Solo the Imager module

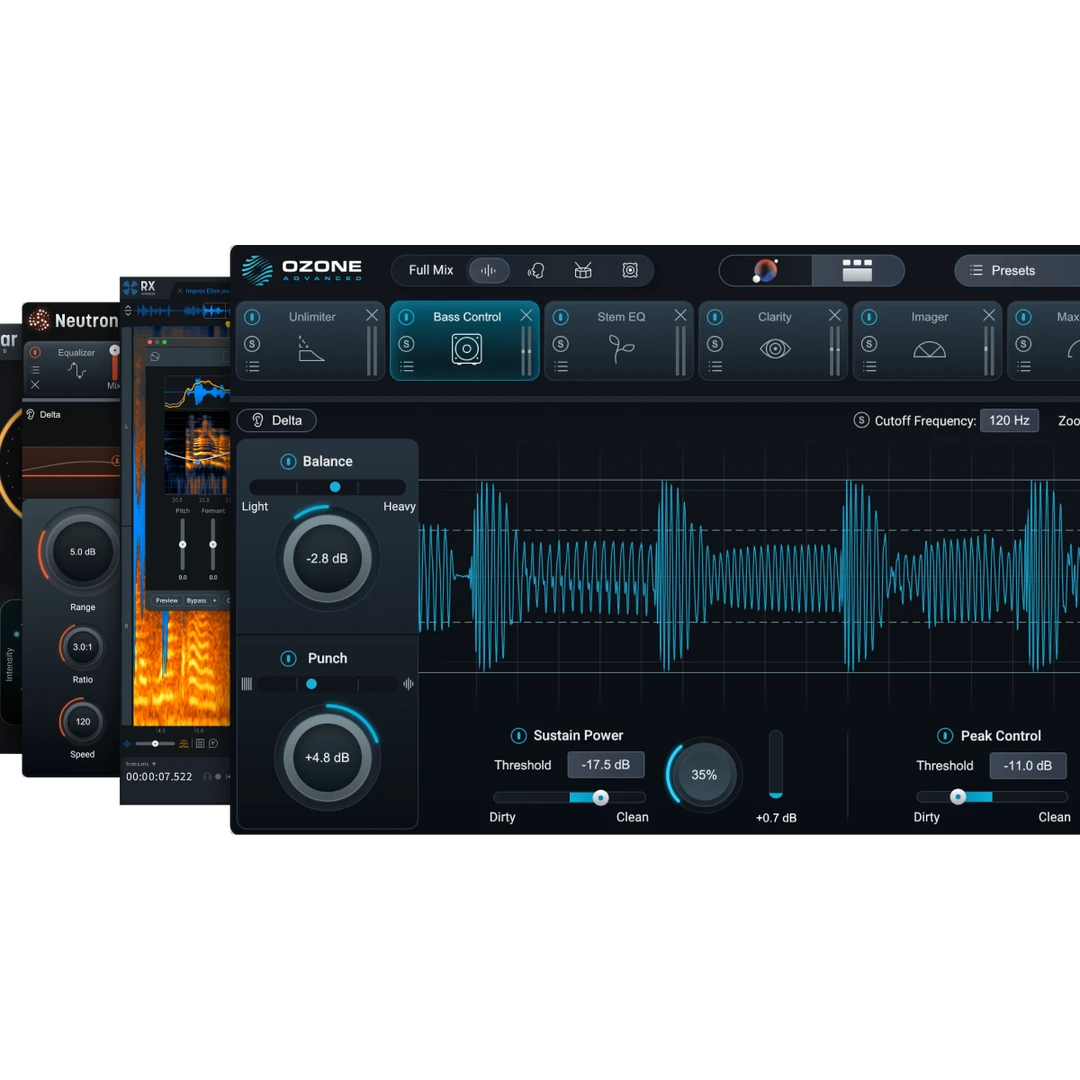point(869,344)
